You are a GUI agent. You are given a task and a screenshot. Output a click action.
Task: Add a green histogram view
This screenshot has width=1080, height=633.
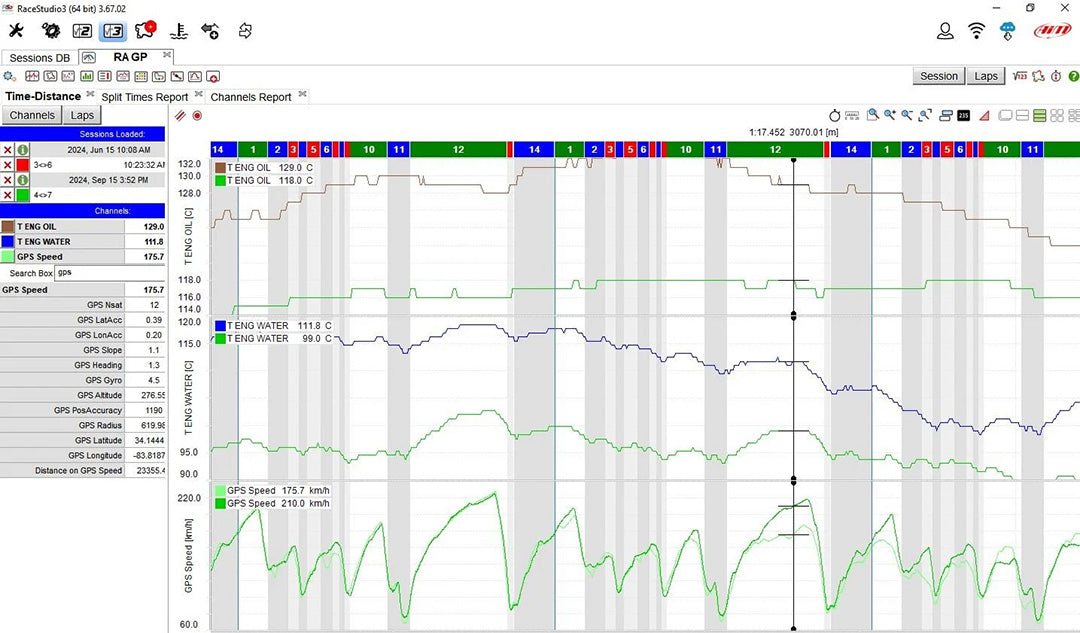coord(87,76)
